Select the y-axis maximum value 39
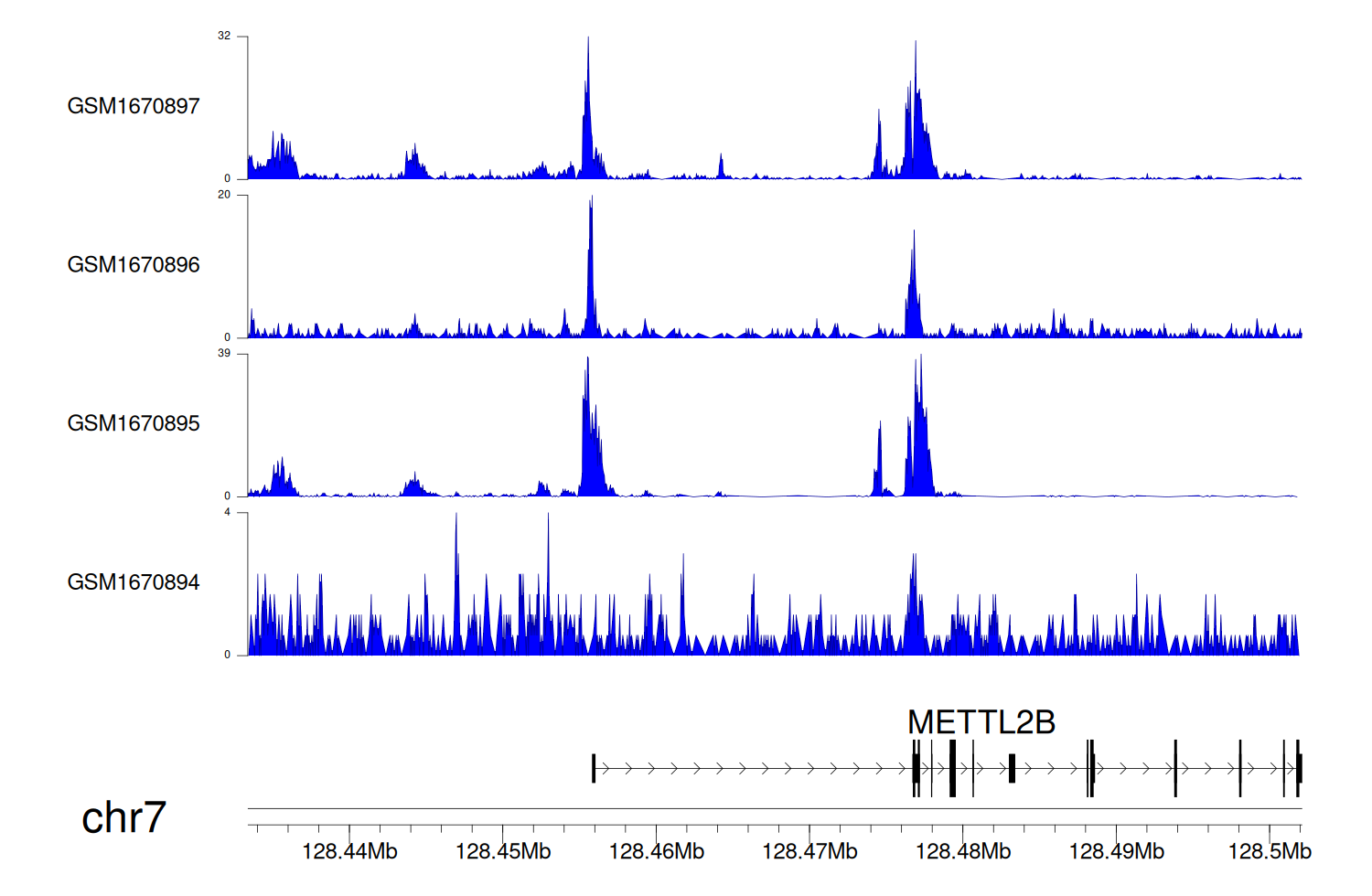This screenshot has height=896, width=1372. click(x=224, y=354)
